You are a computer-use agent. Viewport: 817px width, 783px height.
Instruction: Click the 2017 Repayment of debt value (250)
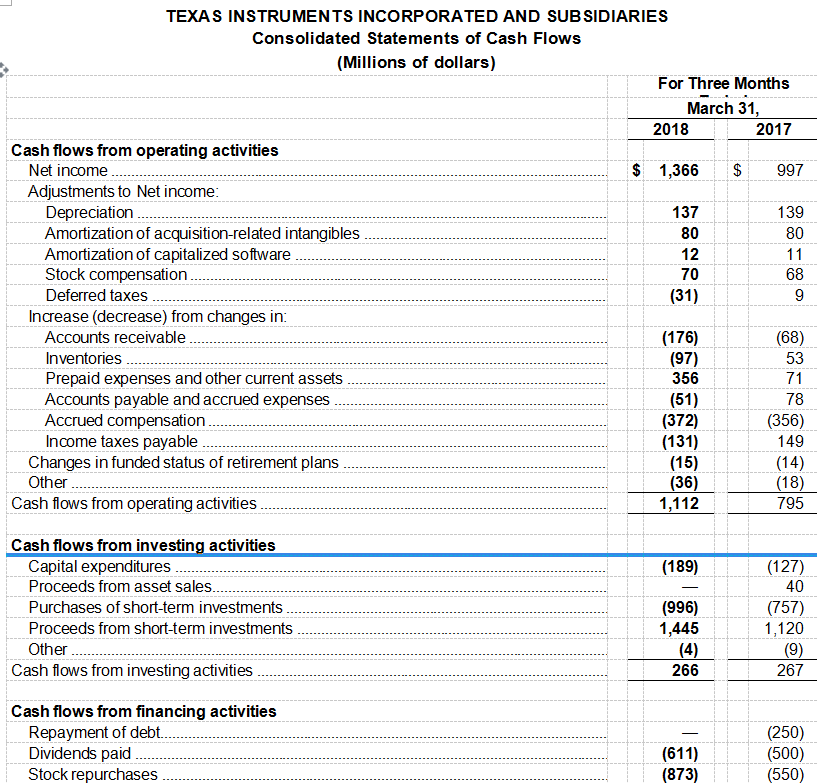click(x=785, y=732)
